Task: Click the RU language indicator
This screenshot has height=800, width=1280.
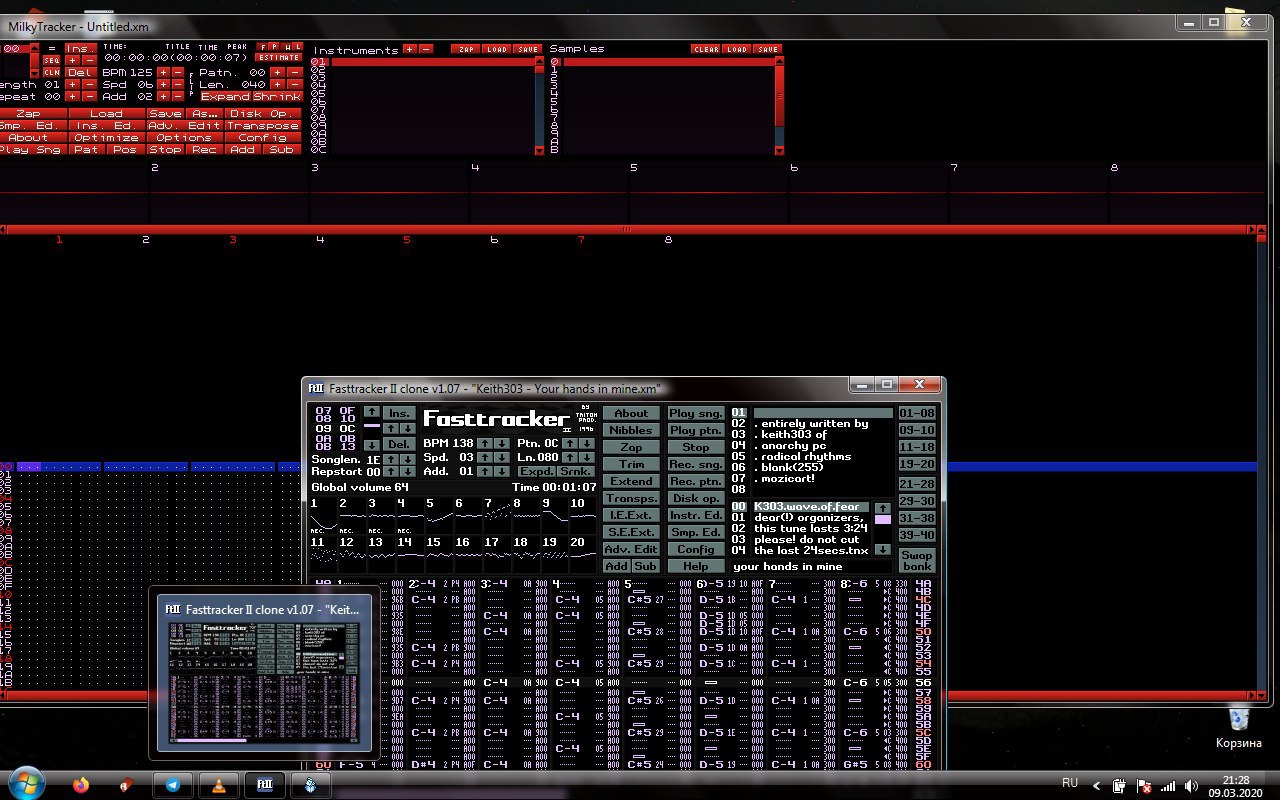Action: click(1070, 782)
